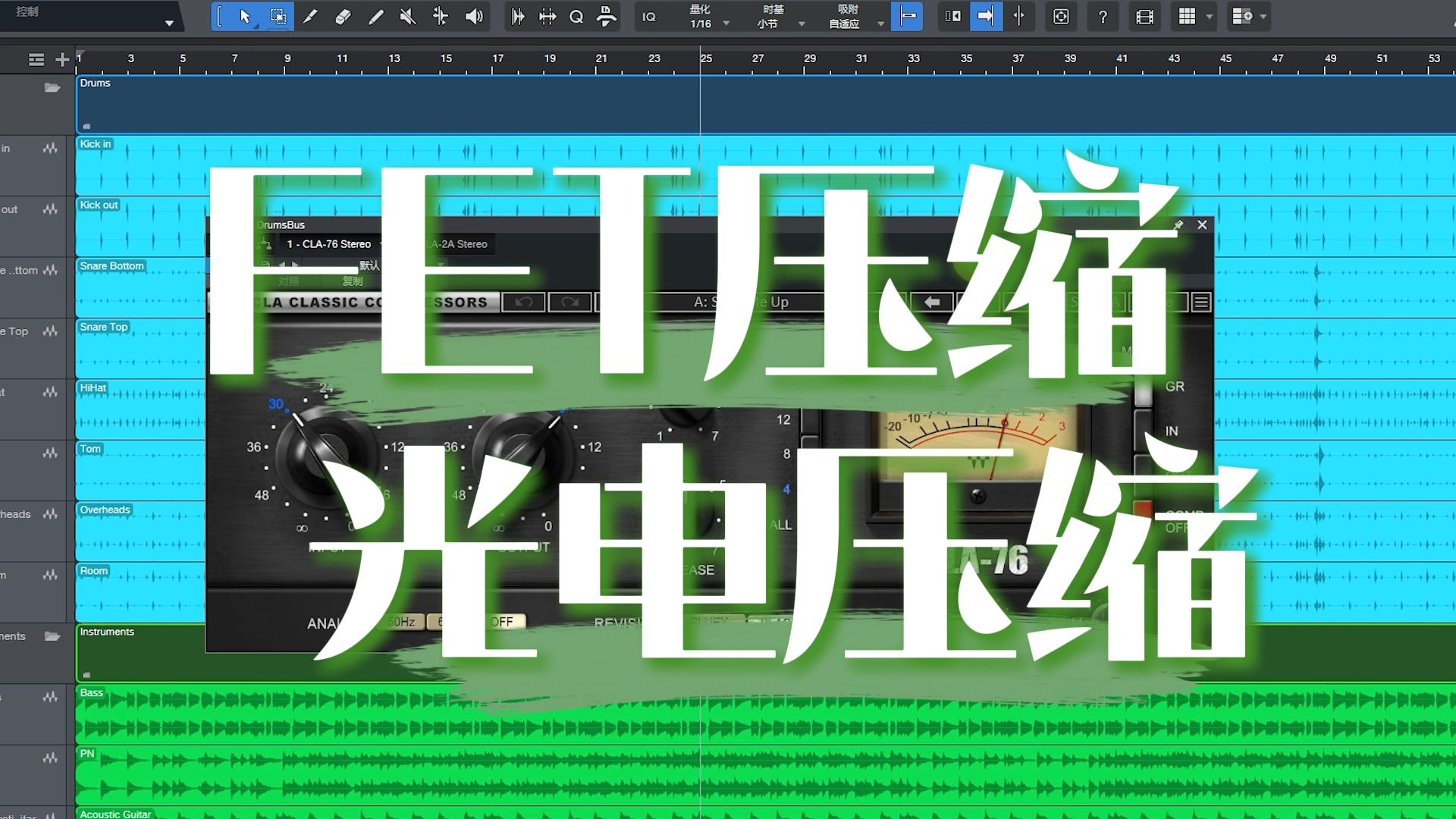The width and height of the screenshot is (1456, 819).
Task: Set Analog to 50Hz
Action: (x=402, y=622)
